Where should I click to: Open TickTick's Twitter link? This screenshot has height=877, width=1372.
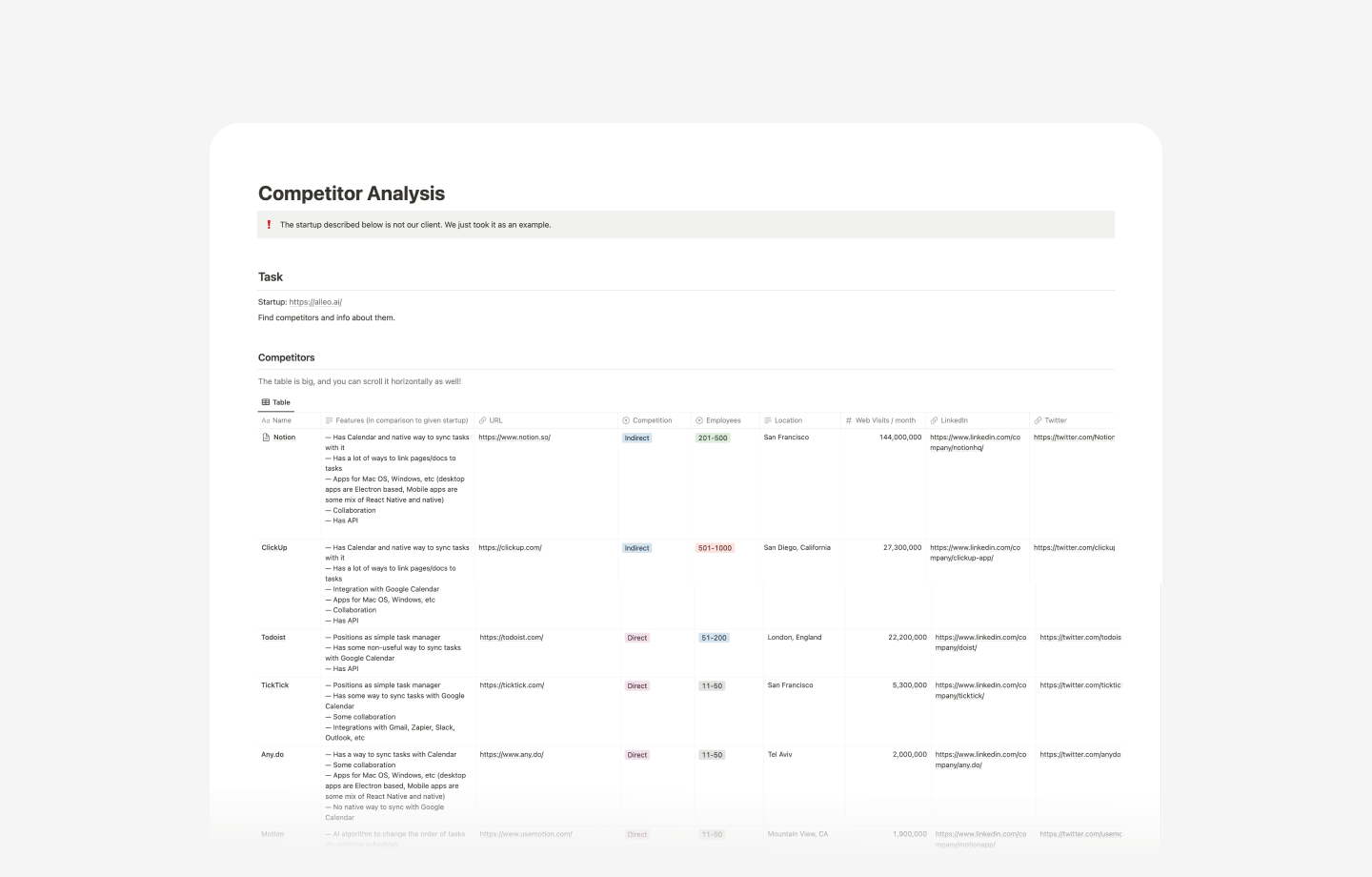(1080, 685)
